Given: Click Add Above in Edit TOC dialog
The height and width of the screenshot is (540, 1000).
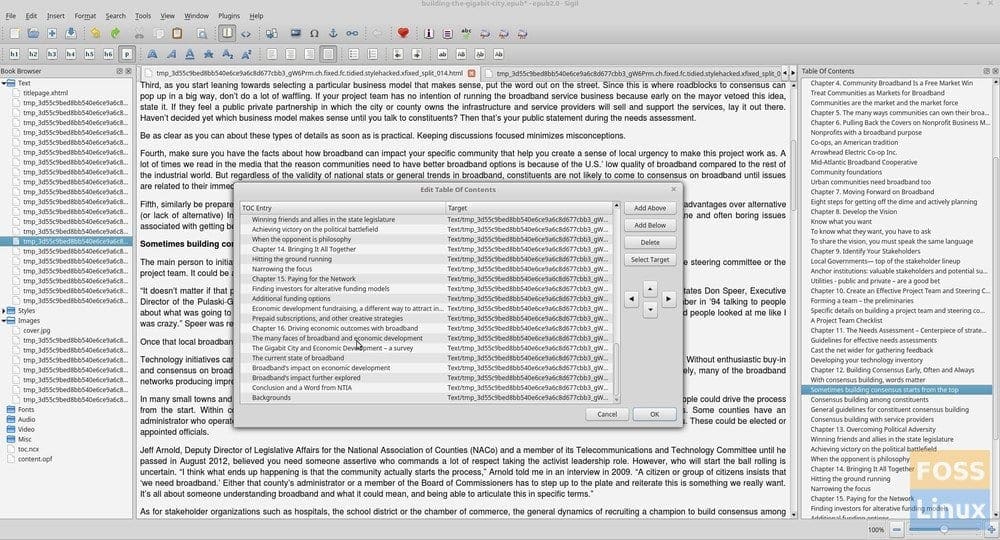Looking at the screenshot, I should (650, 208).
